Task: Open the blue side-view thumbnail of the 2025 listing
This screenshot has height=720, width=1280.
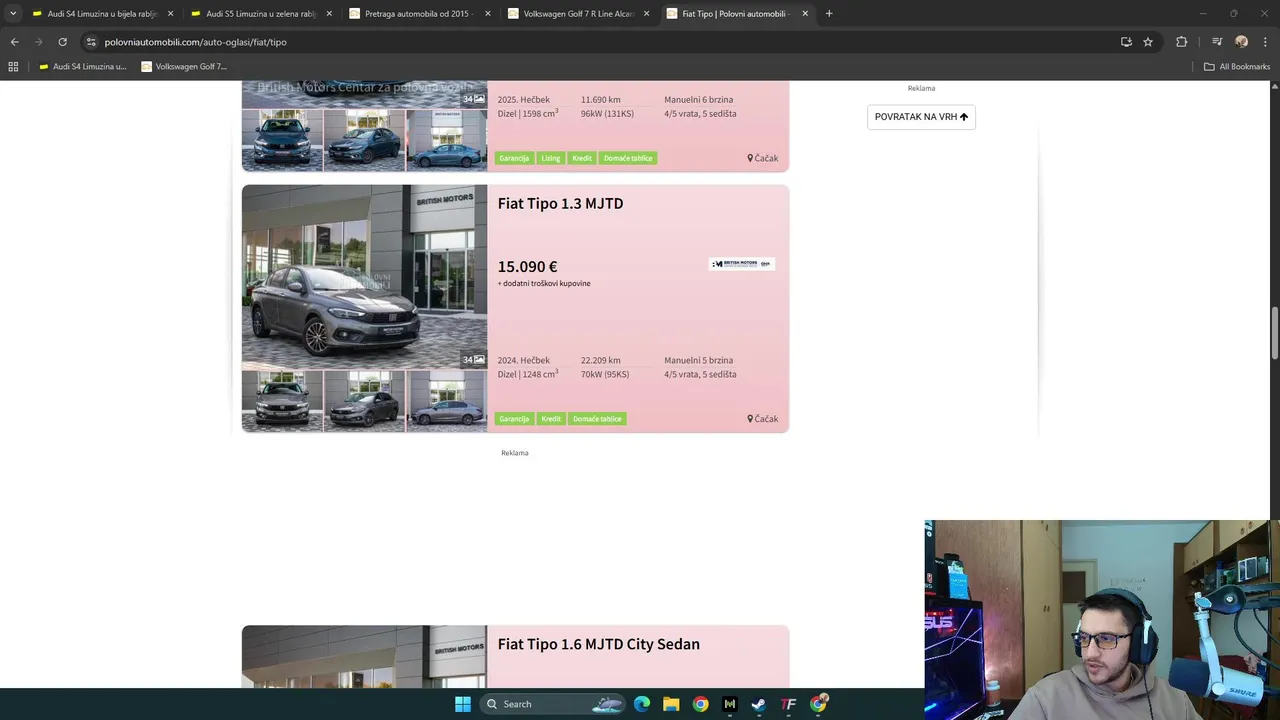Action: coord(447,140)
